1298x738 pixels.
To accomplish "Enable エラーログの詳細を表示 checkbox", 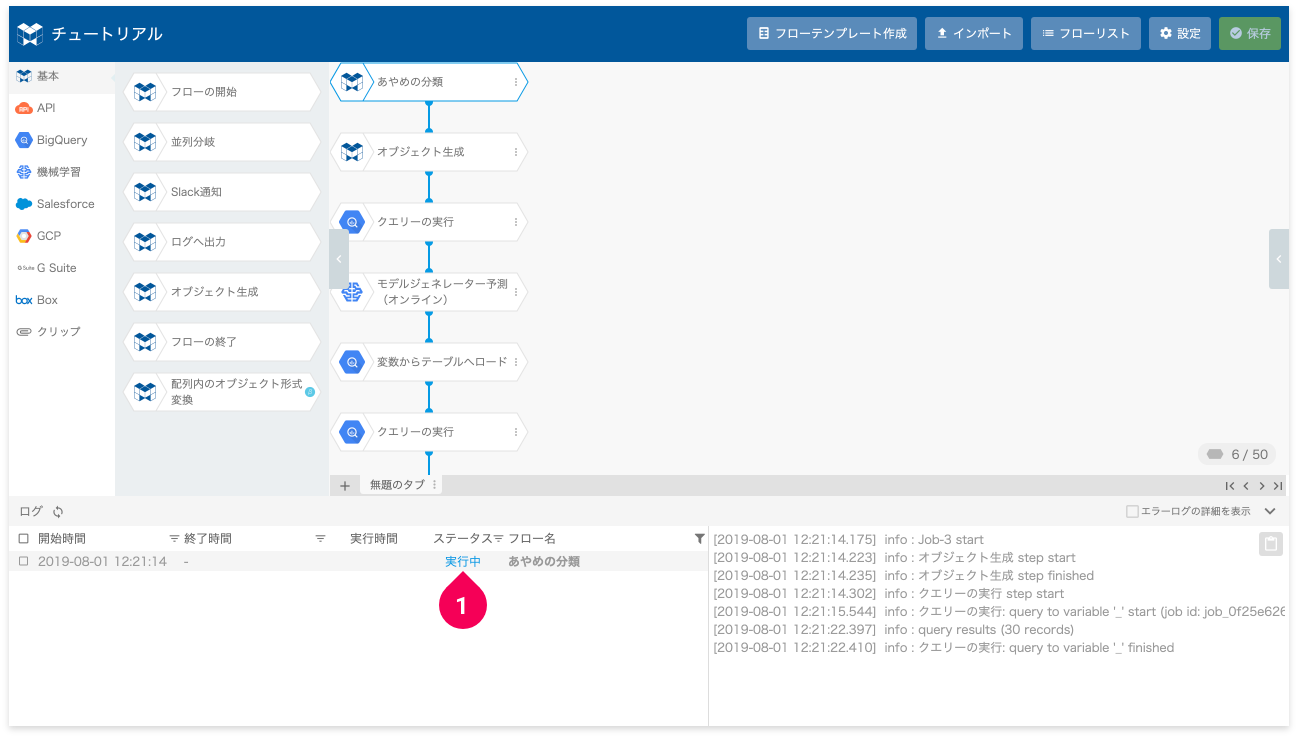I will coord(1132,512).
